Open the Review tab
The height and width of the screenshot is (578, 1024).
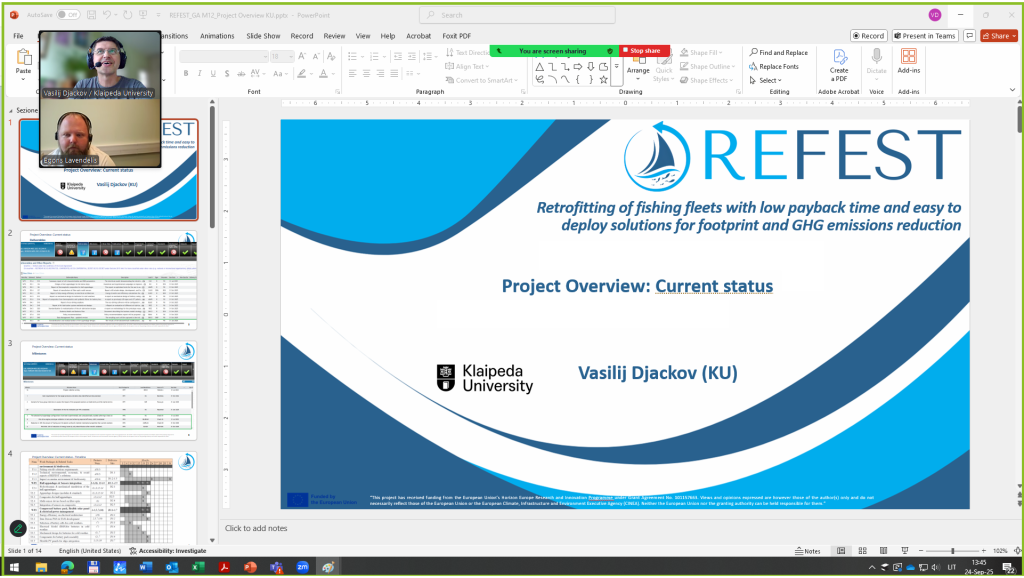(334, 36)
